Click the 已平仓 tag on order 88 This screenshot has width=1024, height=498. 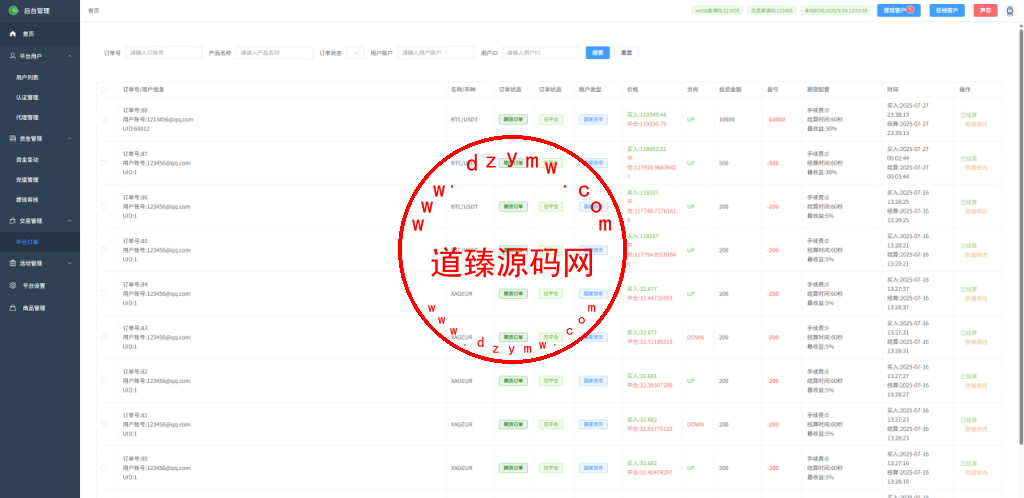[551, 119]
